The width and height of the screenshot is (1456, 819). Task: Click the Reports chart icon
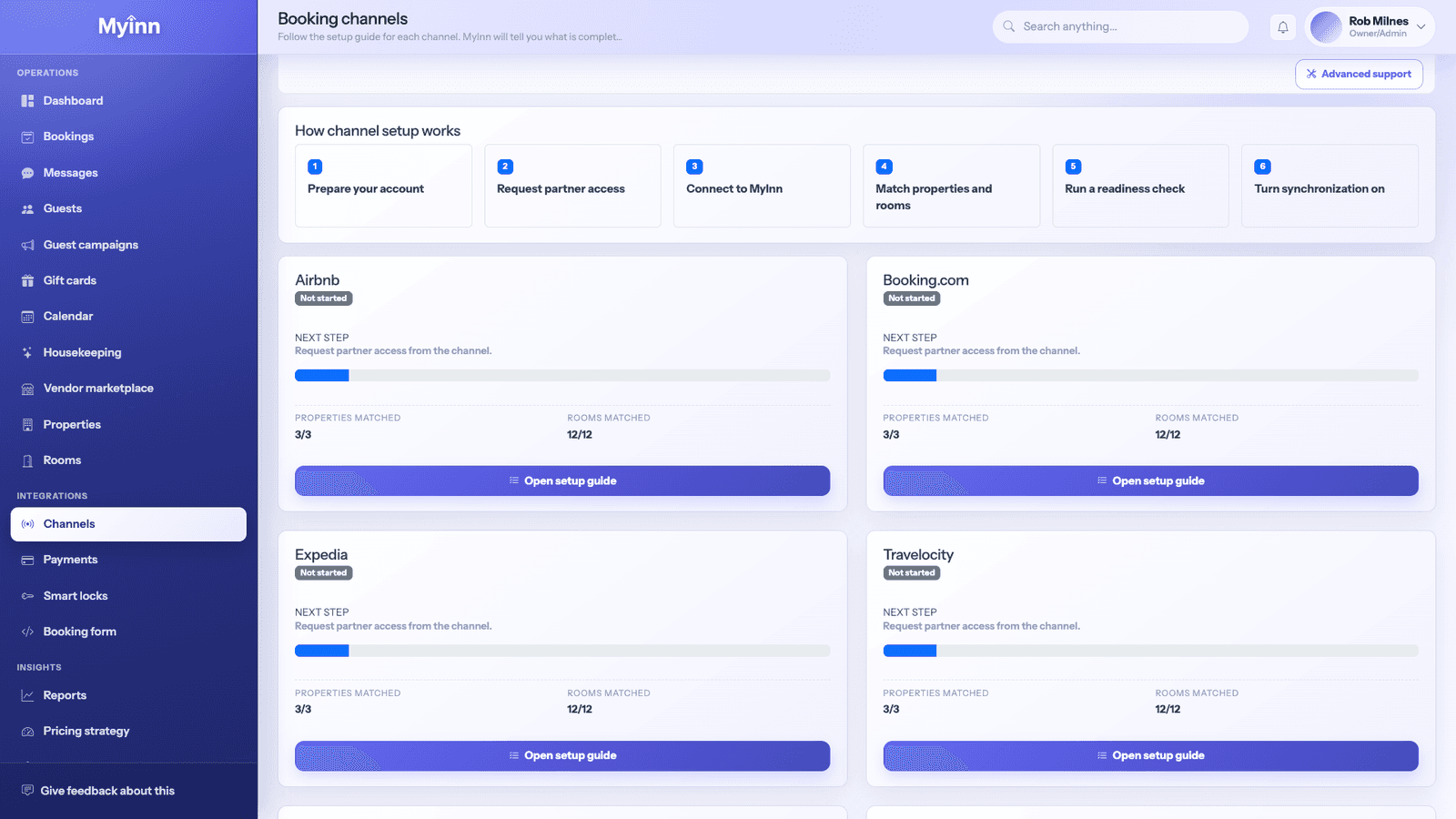point(27,695)
